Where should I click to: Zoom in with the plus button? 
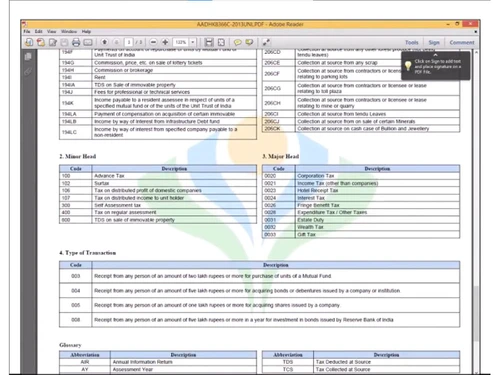pyautogui.click(x=165, y=42)
